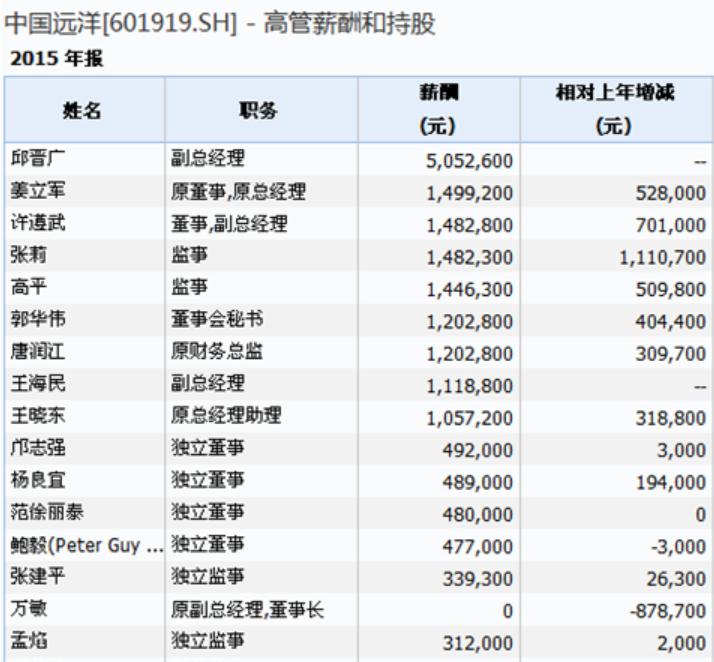
Task: Click change value 3,000 for 邝志强
Action: pos(681,450)
